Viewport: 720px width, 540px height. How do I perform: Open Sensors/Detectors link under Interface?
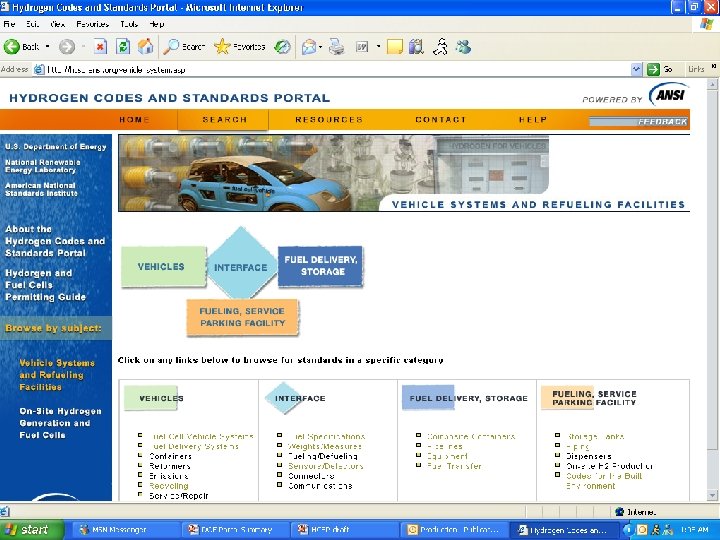[x=326, y=466]
